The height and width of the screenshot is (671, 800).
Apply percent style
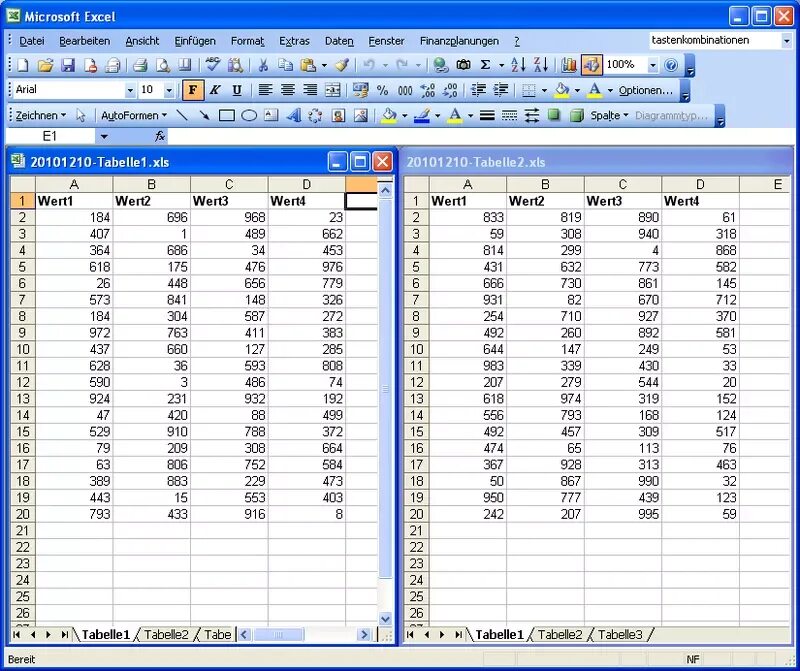(382, 90)
